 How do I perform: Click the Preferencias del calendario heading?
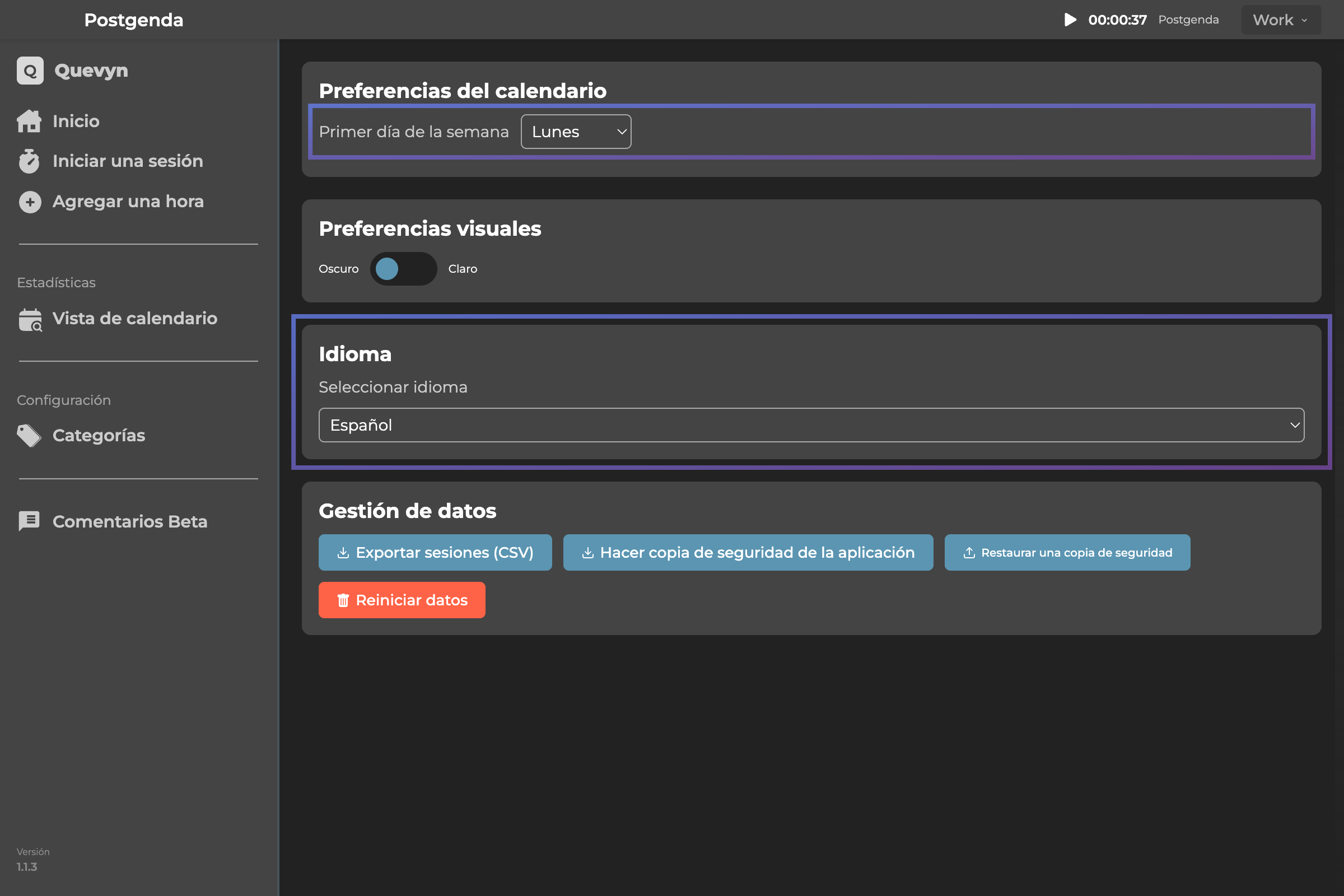coord(463,91)
